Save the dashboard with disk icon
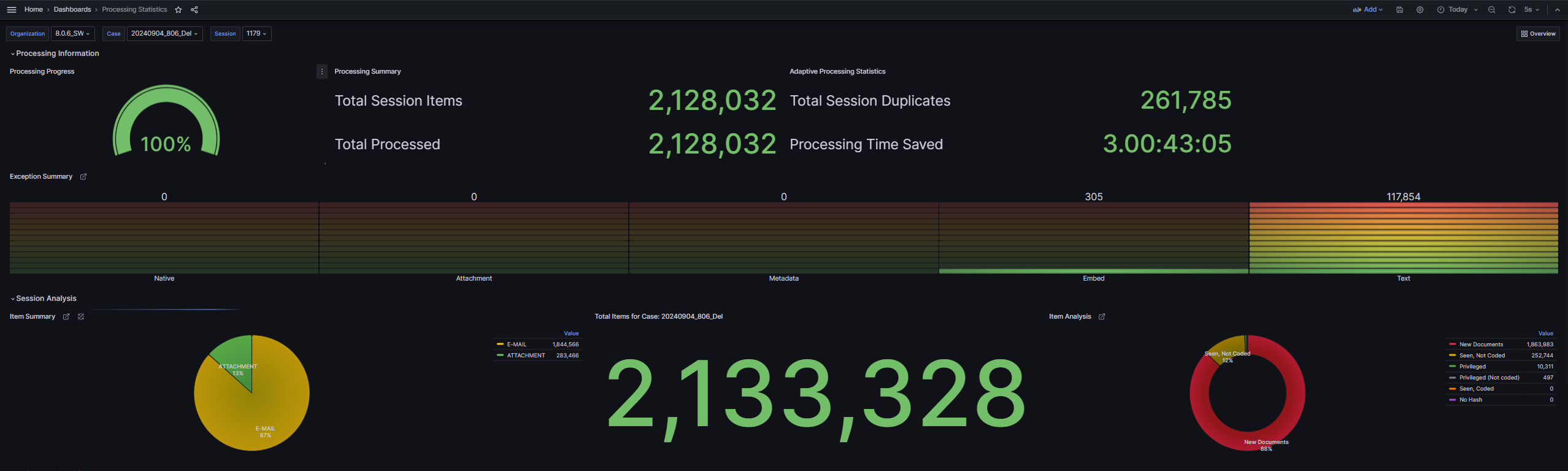Image resolution: width=1568 pixels, height=471 pixels. pos(1400,10)
